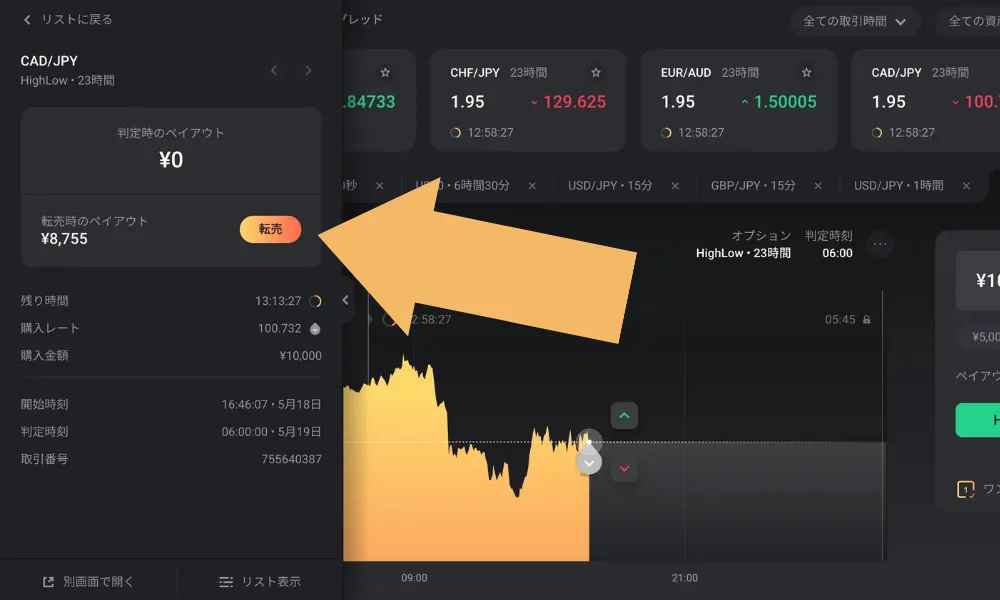The image size is (1000, 600).
Task: Open the position with 別画面で開く
Action: tap(88, 582)
